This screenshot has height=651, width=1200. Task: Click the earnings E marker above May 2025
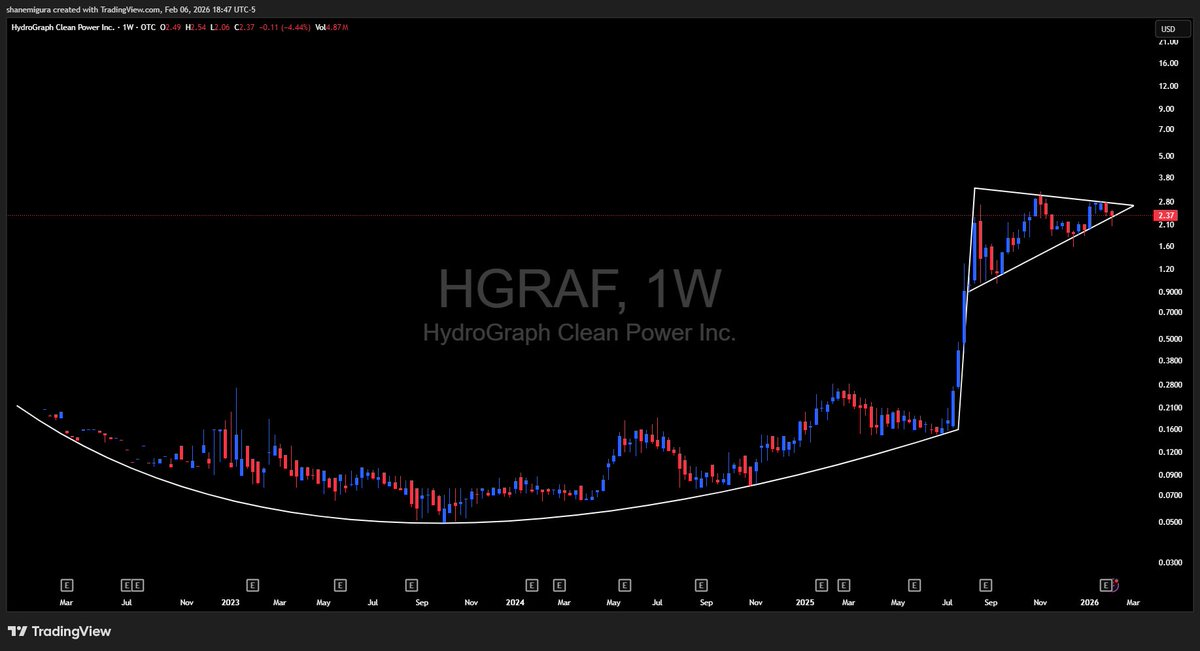coord(912,583)
